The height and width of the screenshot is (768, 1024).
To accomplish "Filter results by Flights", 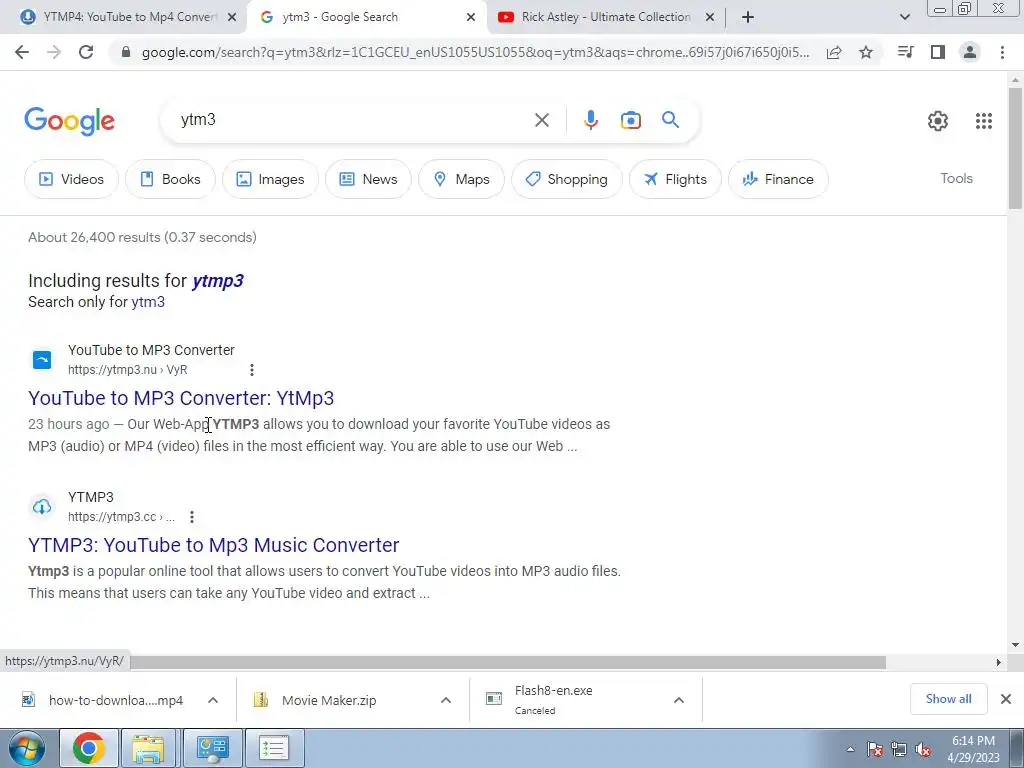I will pyautogui.click(x=675, y=179).
